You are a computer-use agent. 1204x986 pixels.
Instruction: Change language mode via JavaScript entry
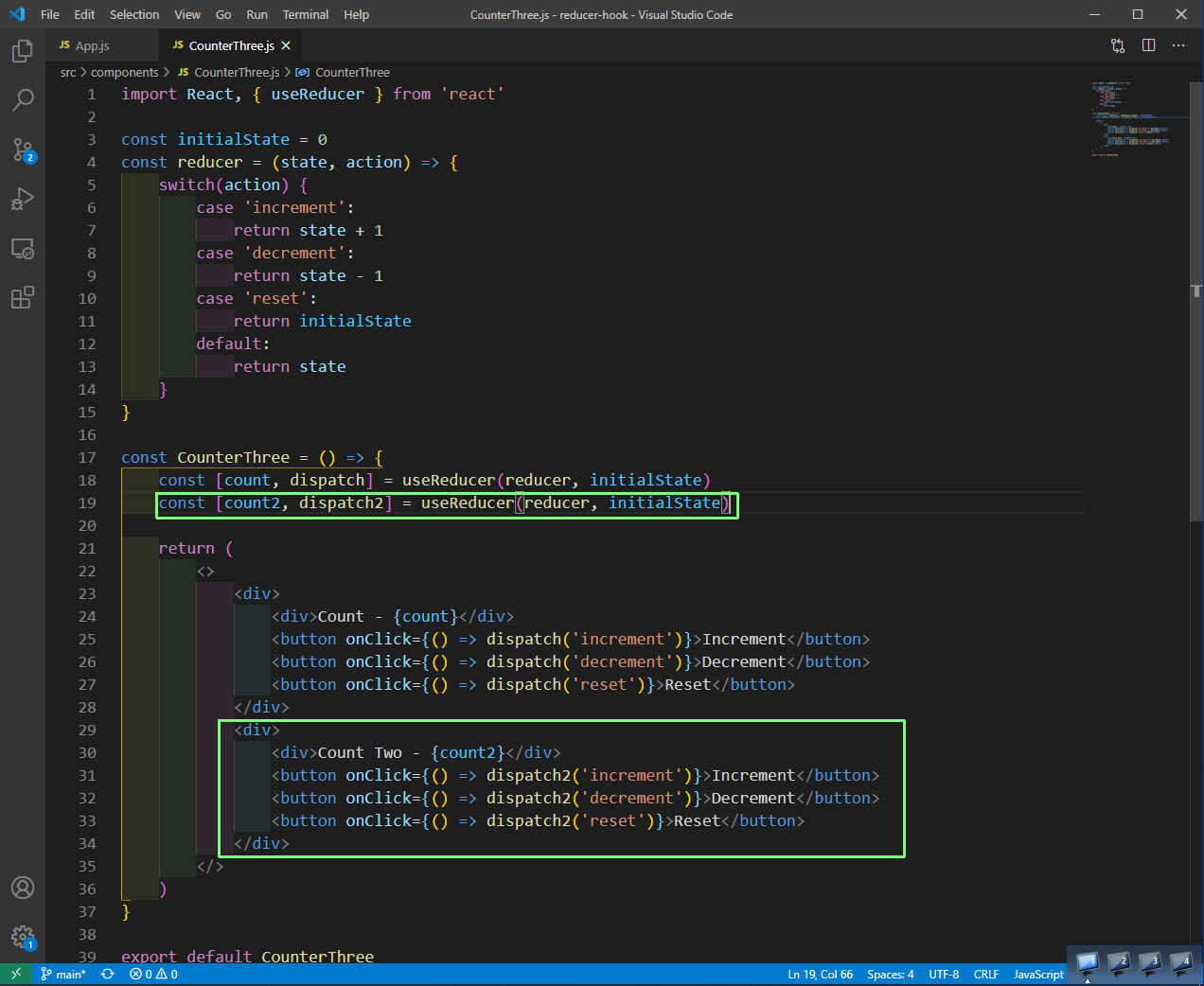click(1038, 974)
